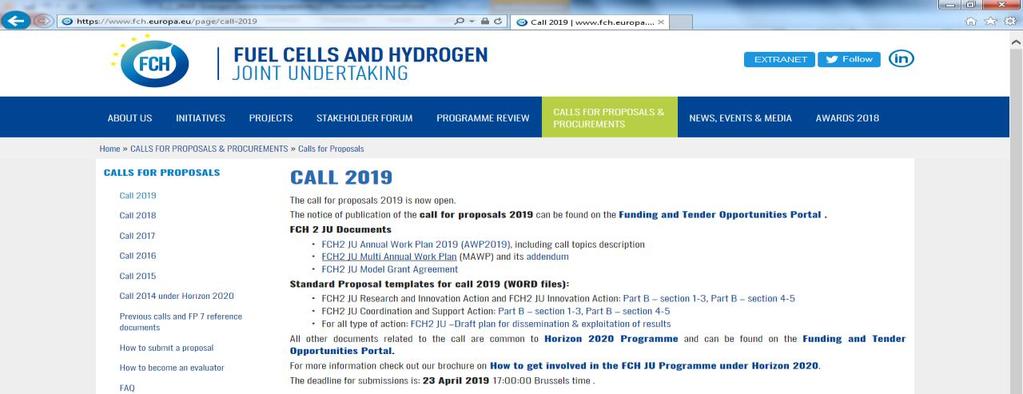This screenshot has height=394, width=1023.
Task: Select Call 2016 in the sidebar
Action: point(138,256)
